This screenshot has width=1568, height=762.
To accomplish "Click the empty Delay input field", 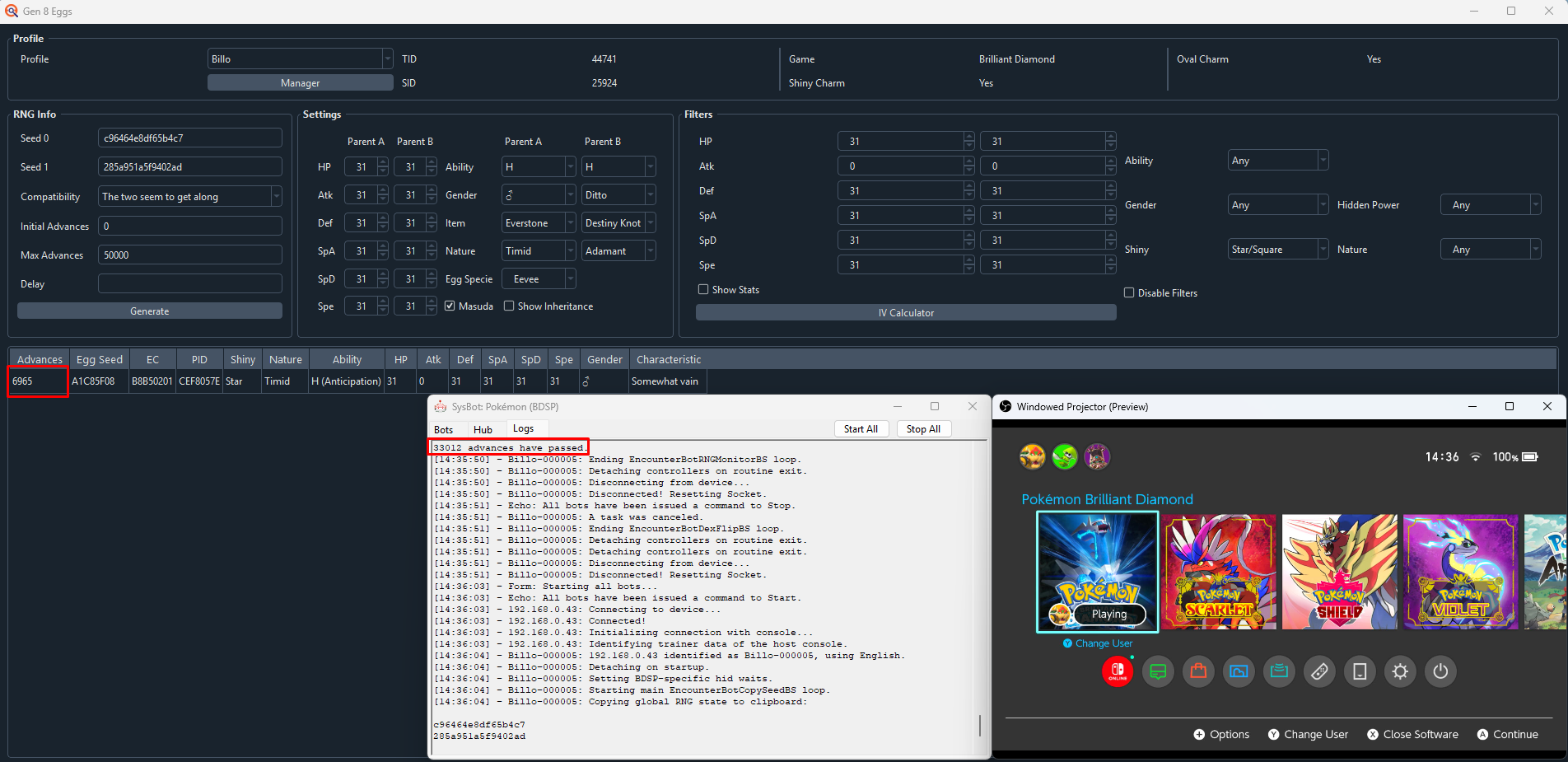I will pyautogui.click(x=190, y=283).
